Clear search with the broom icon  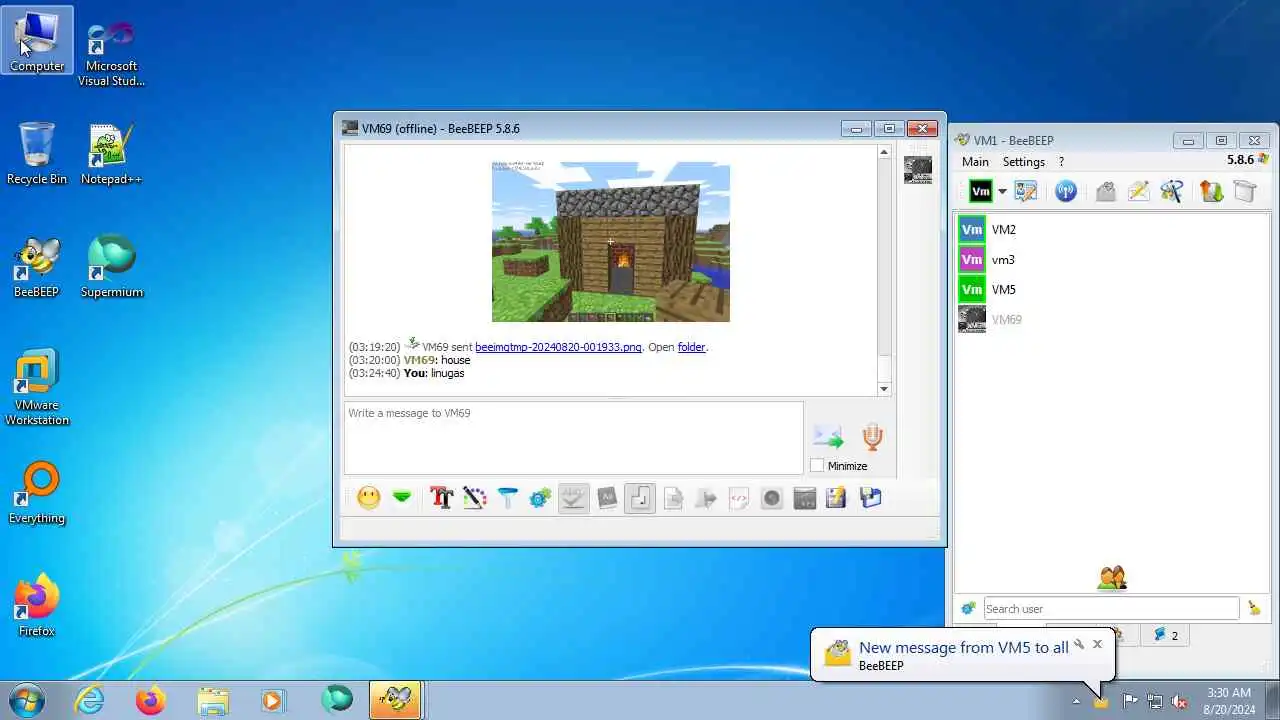1254,608
